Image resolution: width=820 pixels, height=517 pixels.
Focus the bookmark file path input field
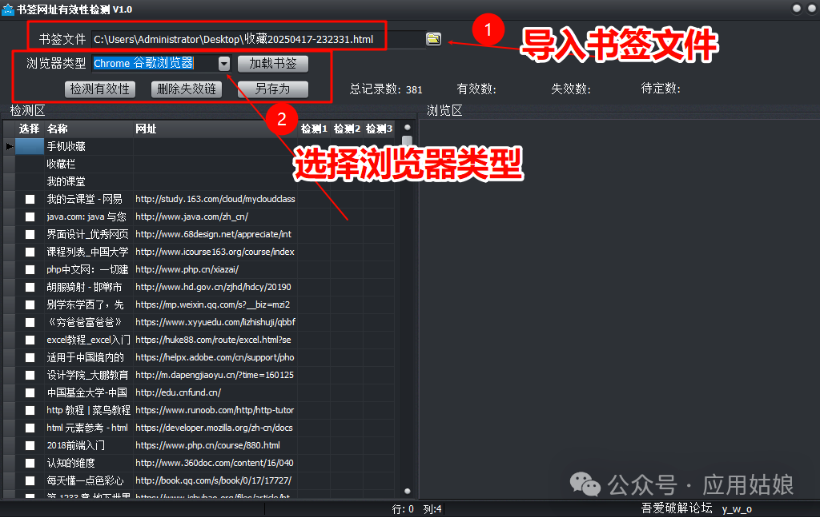click(258, 39)
